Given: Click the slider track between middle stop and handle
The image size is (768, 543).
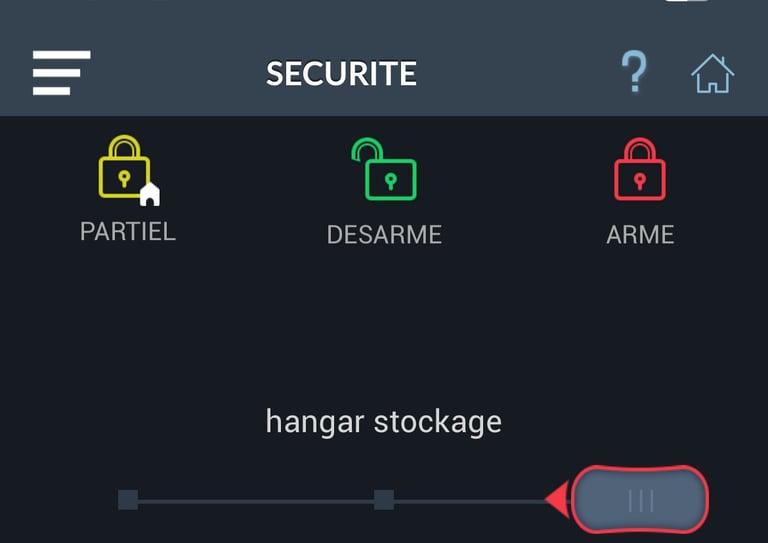Looking at the screenshot, I should click(465, 500).
